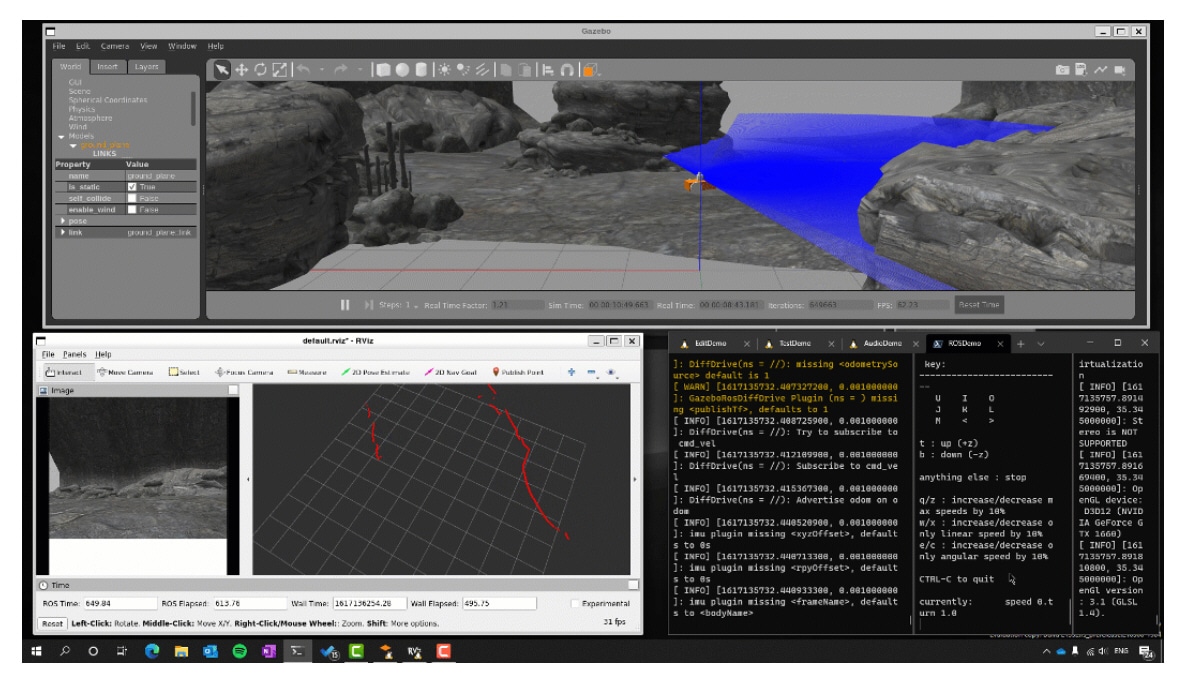The image size is (1179, 678).
Task: Open the Panels menu in RViz
Action: [x=75, y=354]
